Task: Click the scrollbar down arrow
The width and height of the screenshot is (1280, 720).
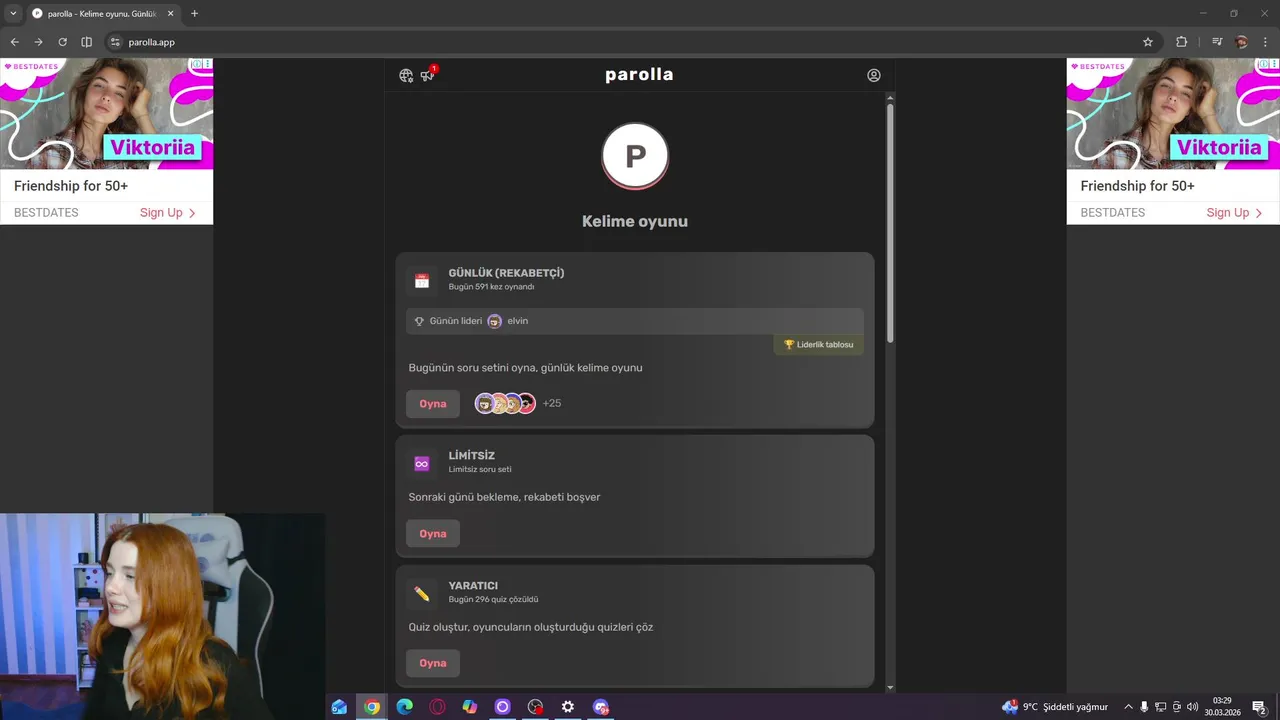Action: pyautogui.click(x=890, y=688)
